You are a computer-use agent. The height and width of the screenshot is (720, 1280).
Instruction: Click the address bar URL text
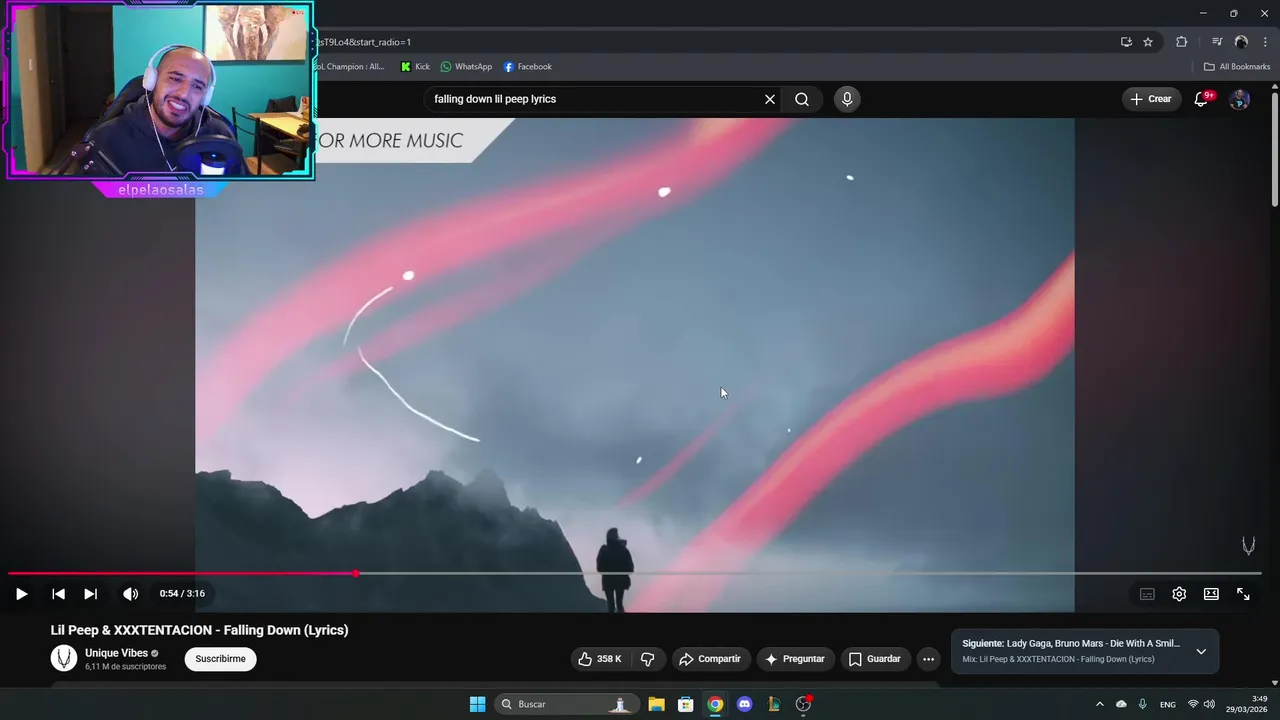click(365, 42)
